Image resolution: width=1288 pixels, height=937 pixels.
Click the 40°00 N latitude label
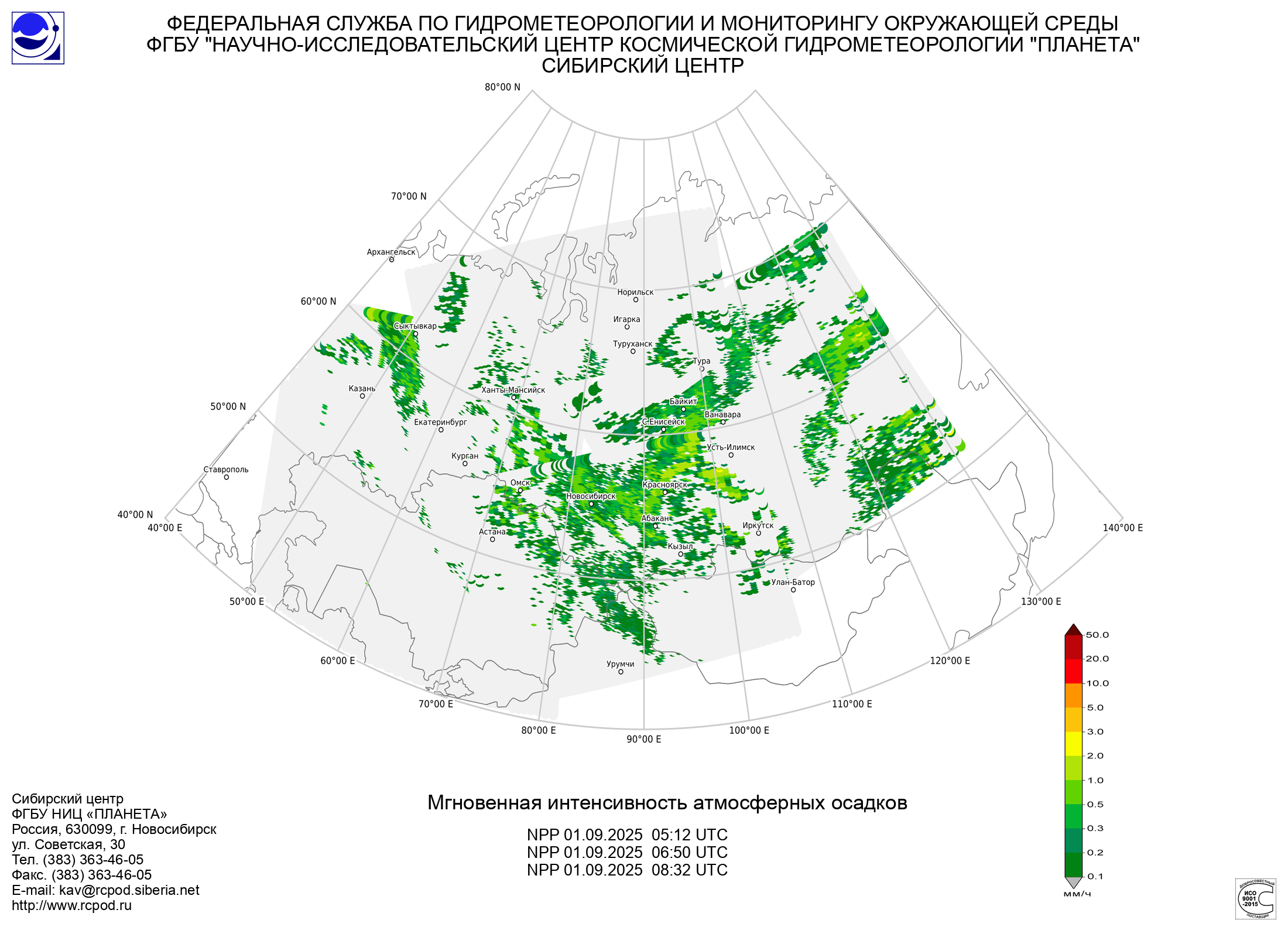[x=135, y=515]
